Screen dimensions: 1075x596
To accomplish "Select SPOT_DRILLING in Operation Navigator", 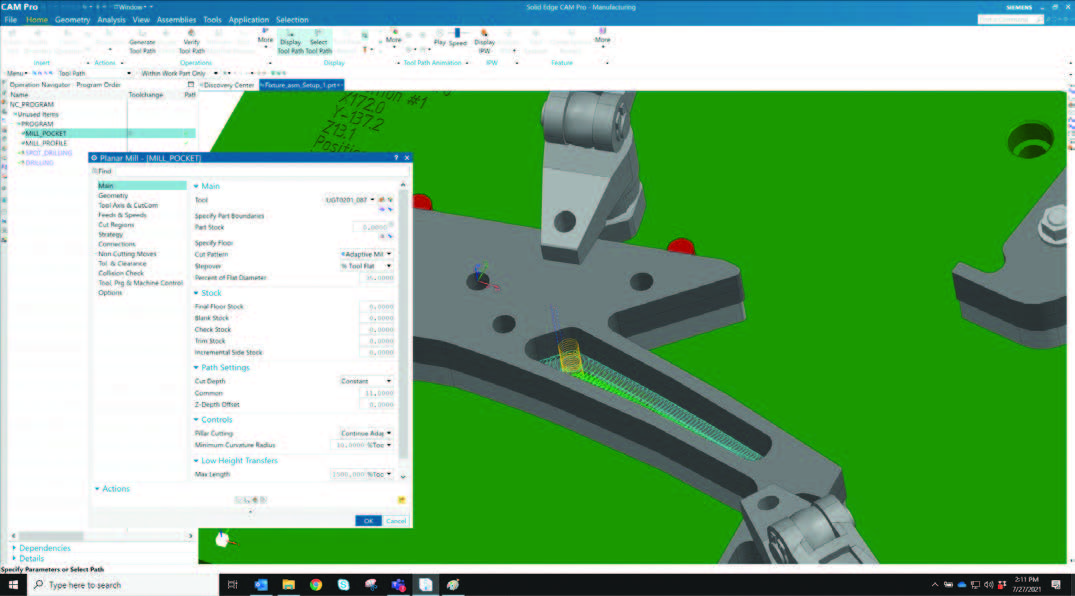I will pos(48,153).
